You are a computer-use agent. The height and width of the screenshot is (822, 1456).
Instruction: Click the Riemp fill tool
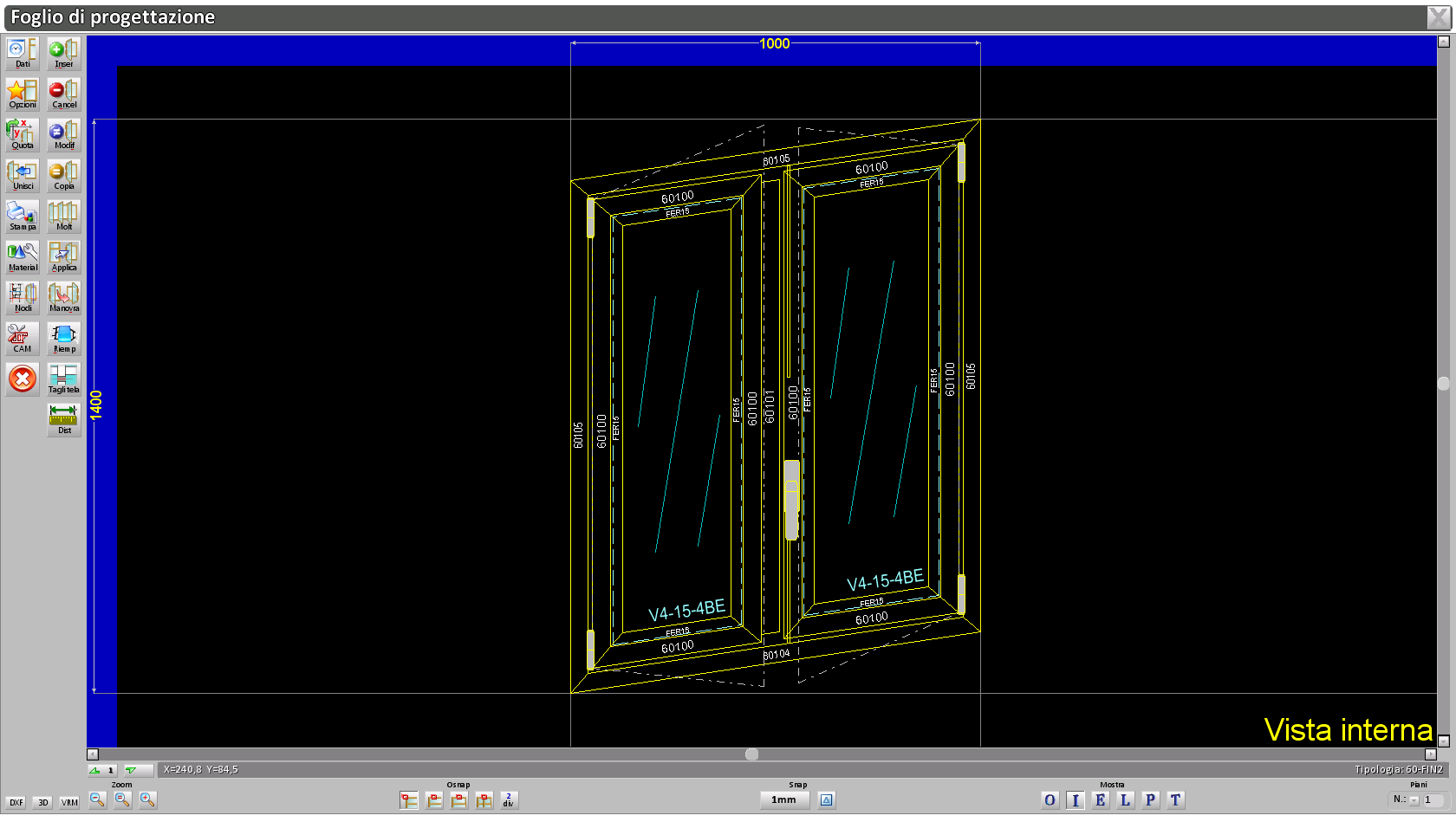(x=64, y=339)
